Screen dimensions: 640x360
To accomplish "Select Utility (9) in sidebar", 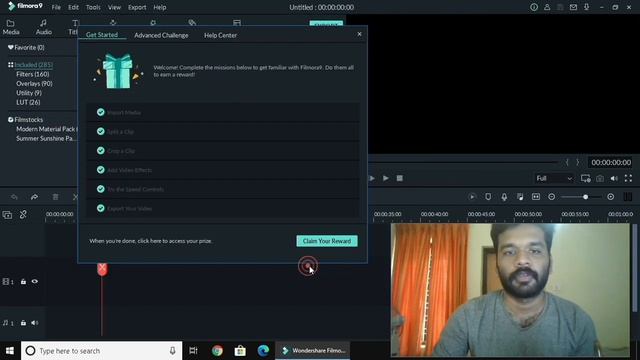I will coord(29,93).
